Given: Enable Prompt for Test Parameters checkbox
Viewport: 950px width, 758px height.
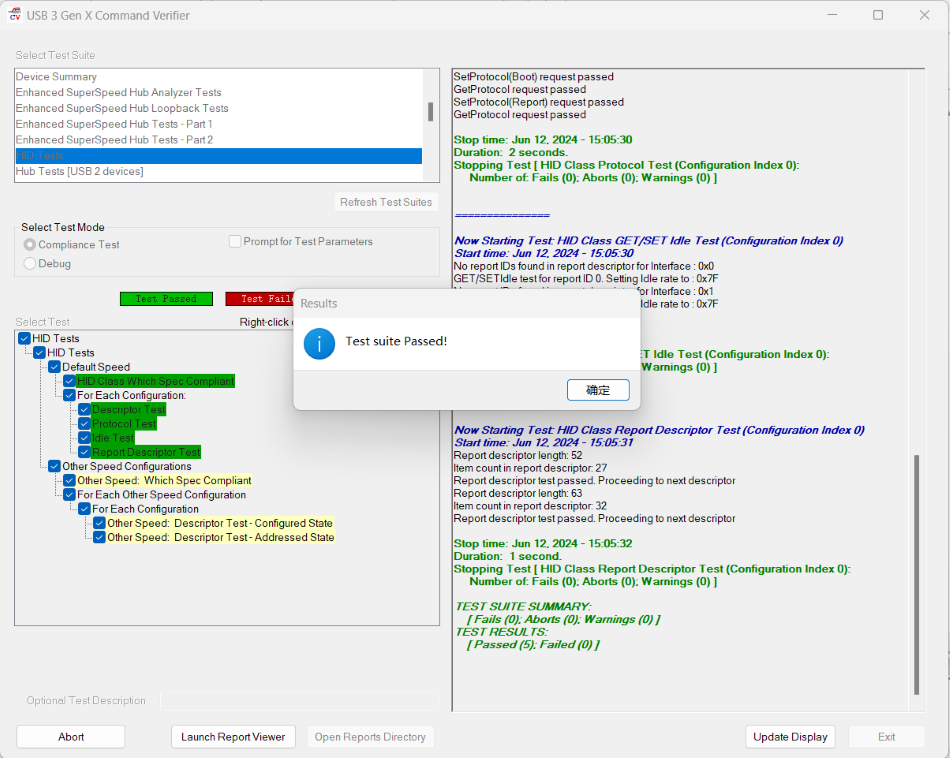Looking at the screenshot, I should 235,242.
